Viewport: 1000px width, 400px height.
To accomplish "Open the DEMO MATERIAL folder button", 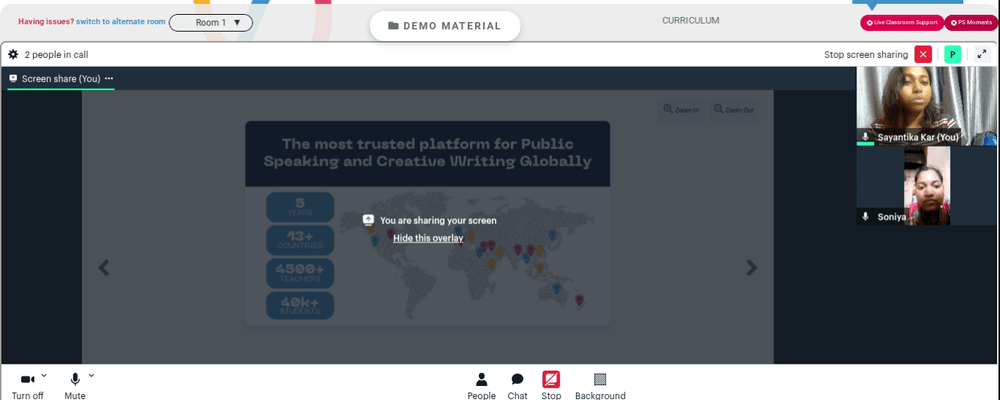I will pyautogui.click(x=445, y=26).
